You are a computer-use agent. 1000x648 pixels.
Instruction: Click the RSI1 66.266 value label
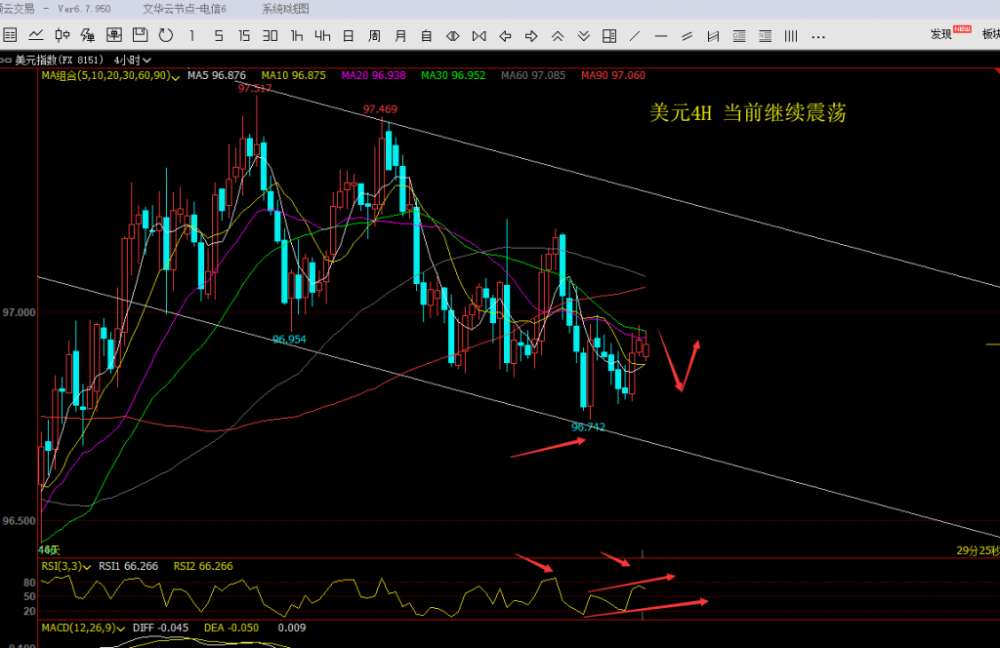pyautogui.click(x=128, y=566)
